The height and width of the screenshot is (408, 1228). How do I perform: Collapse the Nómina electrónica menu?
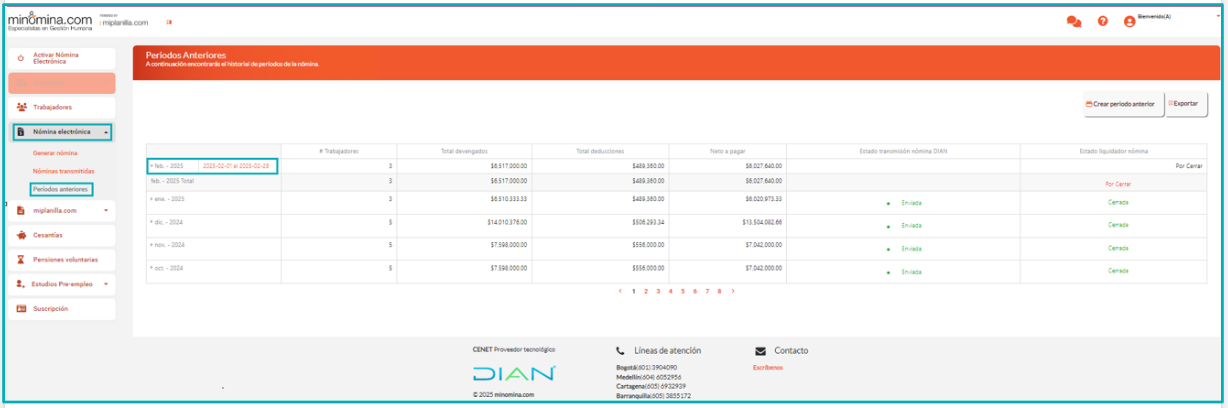point(107,132)
